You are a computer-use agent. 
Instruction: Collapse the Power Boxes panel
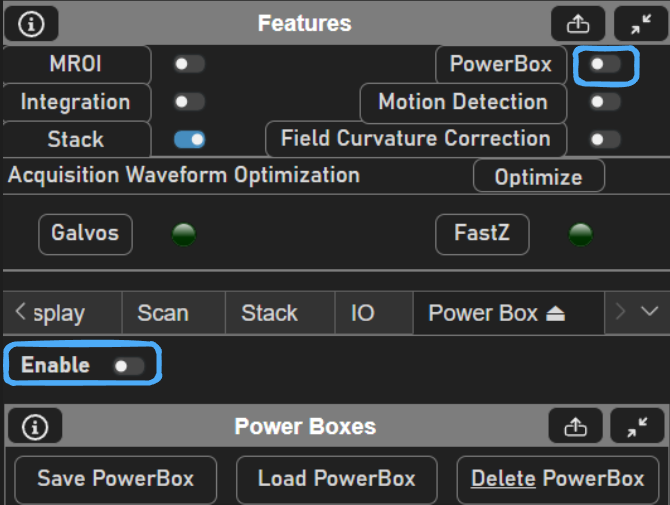[636, 427]
